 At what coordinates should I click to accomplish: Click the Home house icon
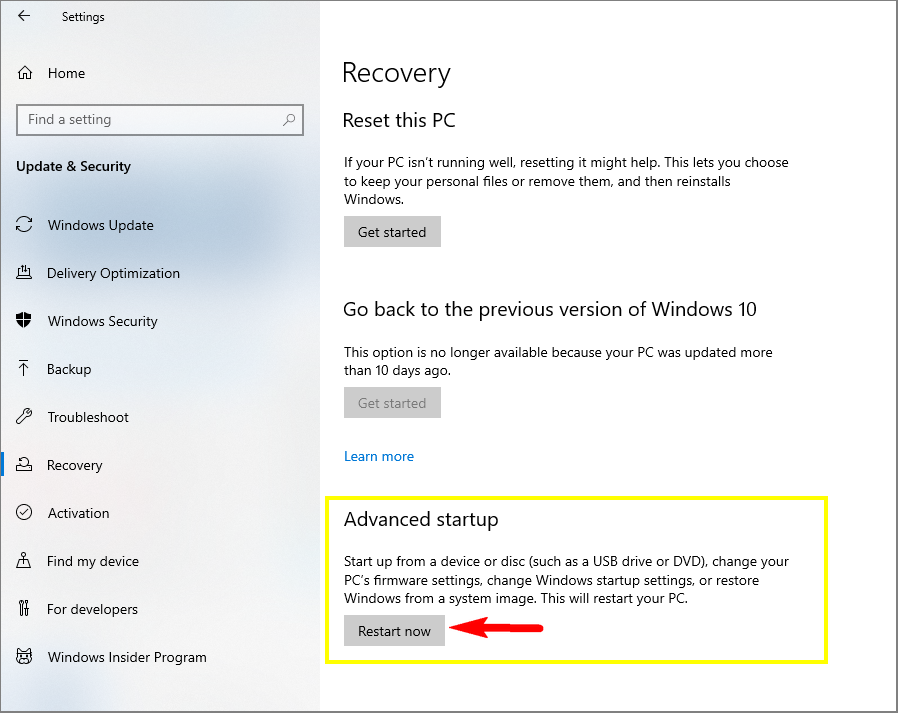[x=25, y=73]
